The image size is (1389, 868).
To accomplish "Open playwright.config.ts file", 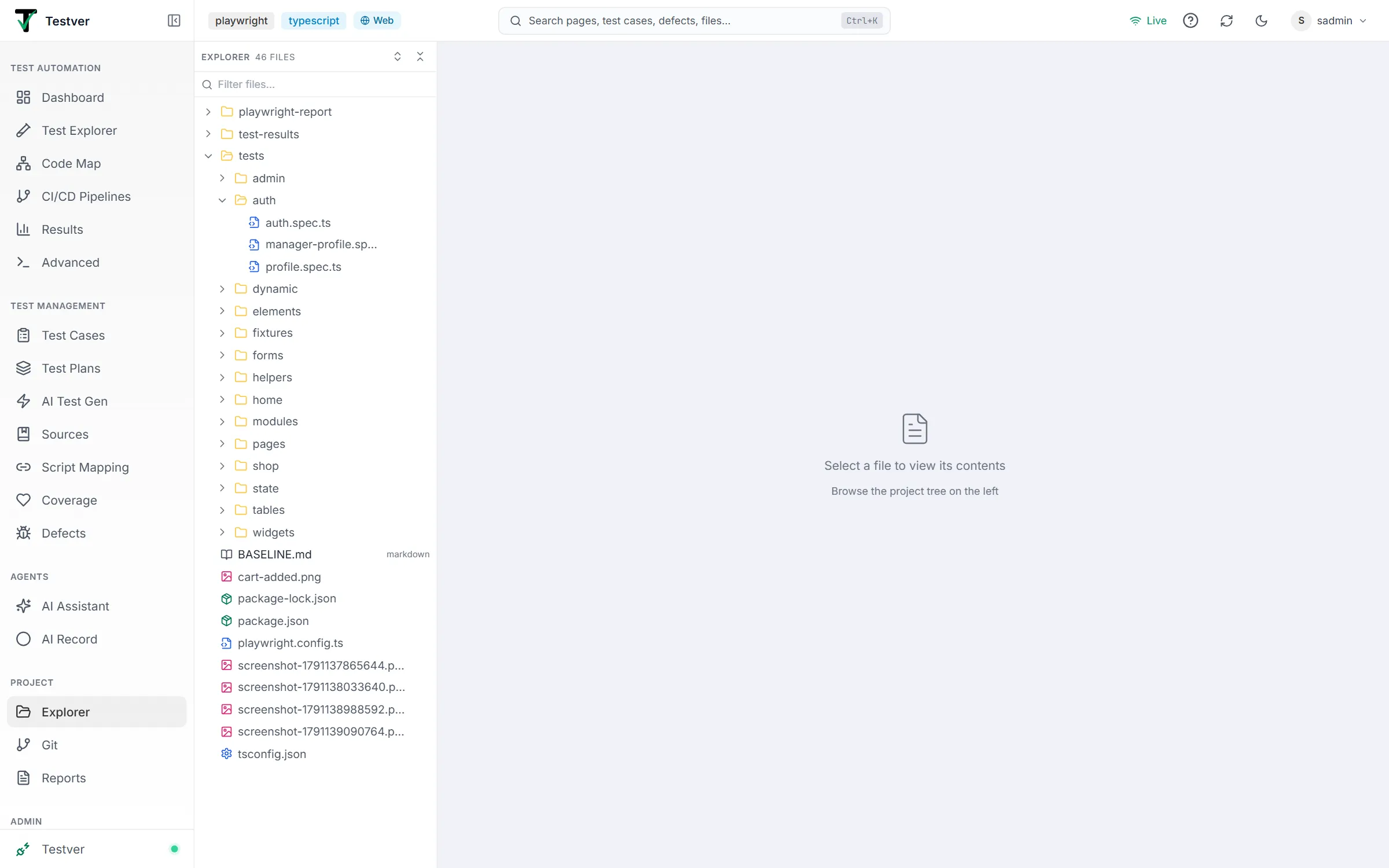I will pos(315,643).
